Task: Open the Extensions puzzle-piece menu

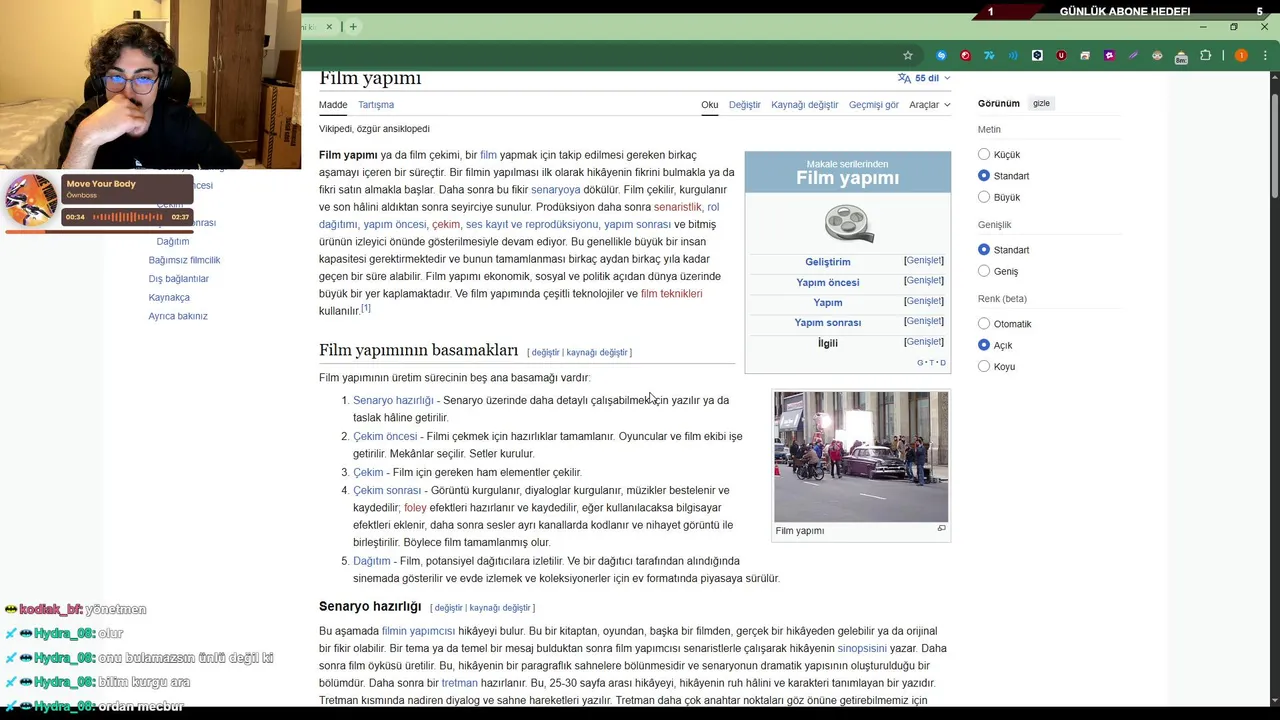Action: point(1205,56)
